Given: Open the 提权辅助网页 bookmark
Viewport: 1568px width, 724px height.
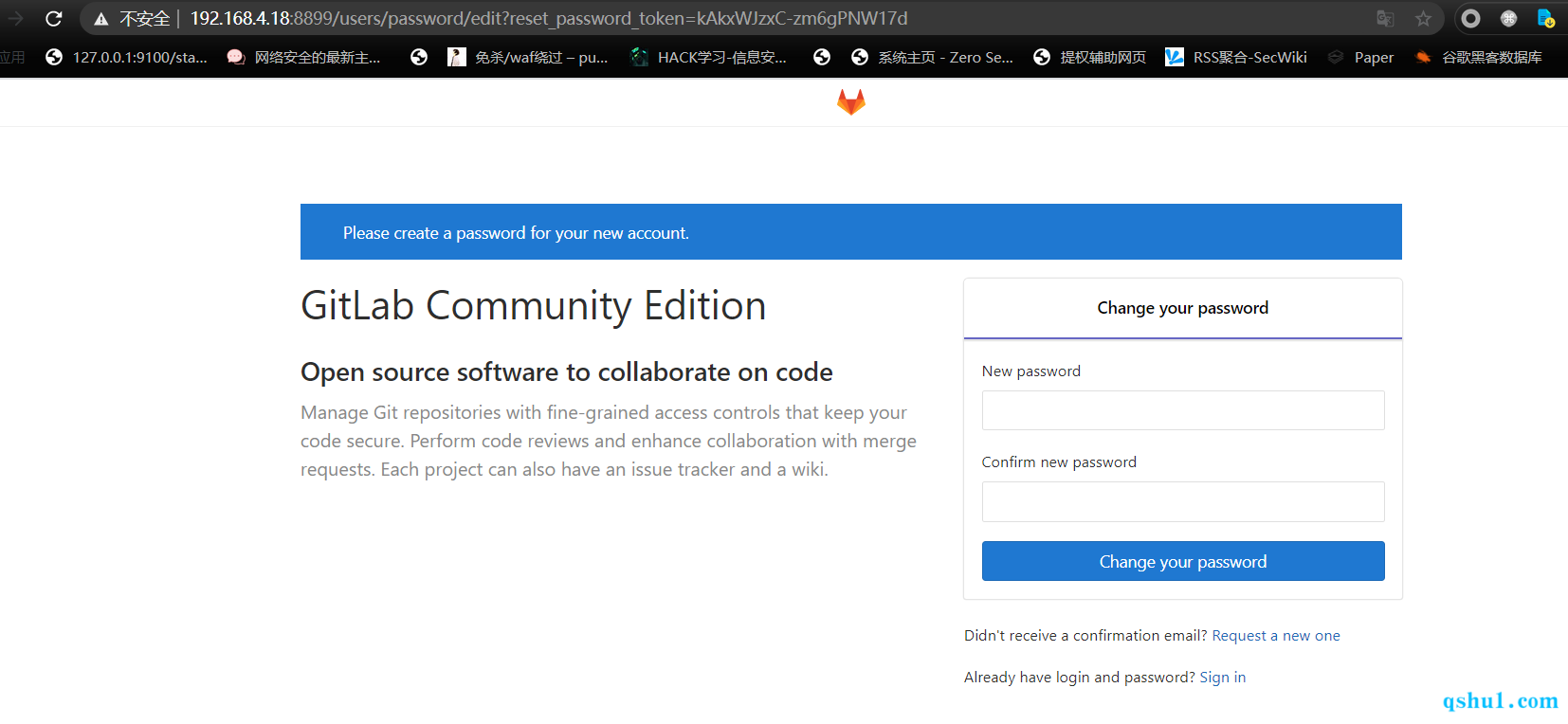Looking at the screenshot, I should point(1089,57).
